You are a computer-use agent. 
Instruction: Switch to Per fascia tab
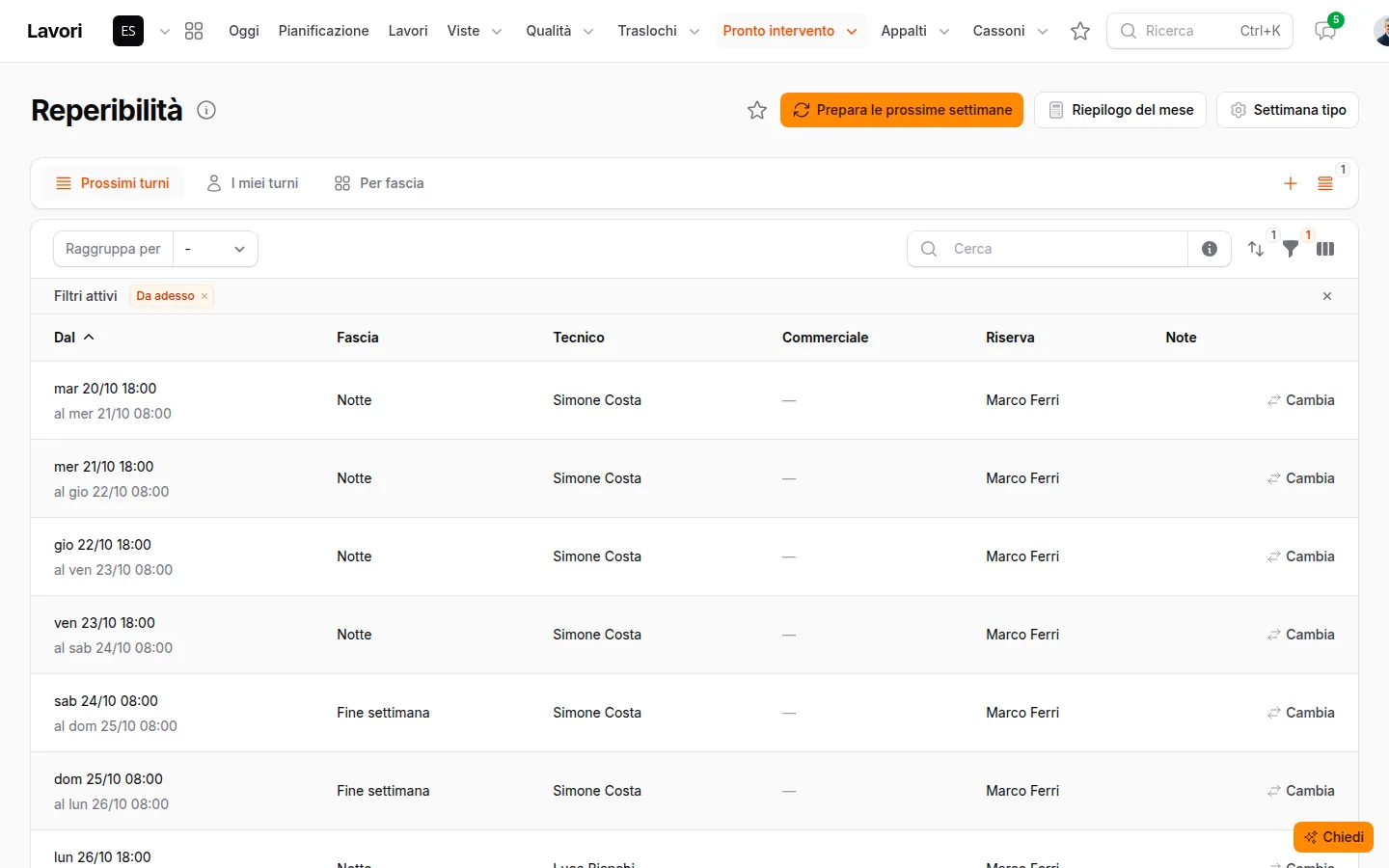click(x=379, y=183)
